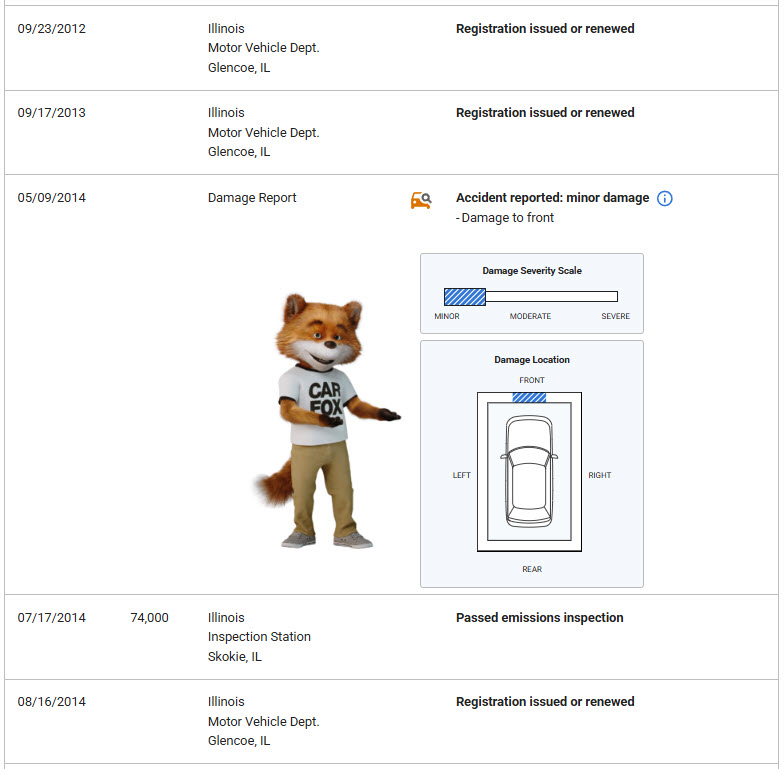Click the MODERATE label on severity scale
Image resolution: width=784 pixels, height=769 pixels.
(530, 316)
